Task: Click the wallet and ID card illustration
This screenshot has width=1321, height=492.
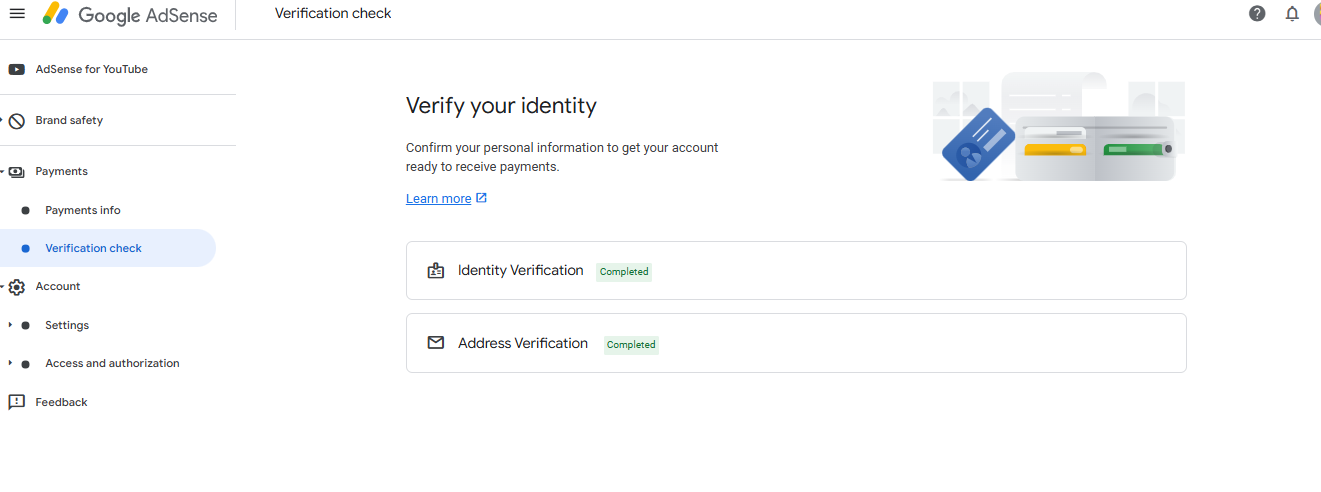Action: click(x=1059, y=127)
